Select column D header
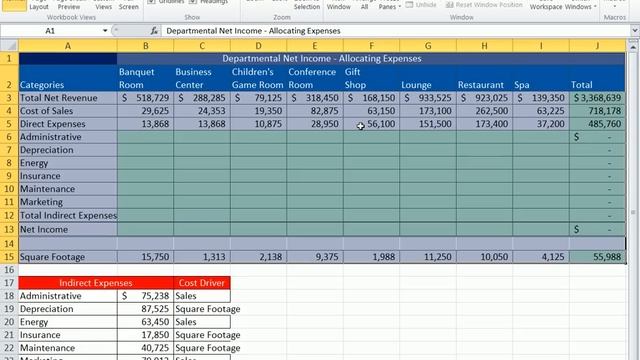Screen dimensions: 640x360 pyautogui.click(x=258, y=46)
